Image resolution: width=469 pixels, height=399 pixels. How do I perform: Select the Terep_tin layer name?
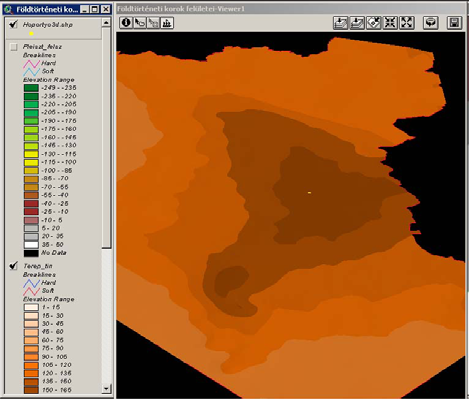[38, 266]
